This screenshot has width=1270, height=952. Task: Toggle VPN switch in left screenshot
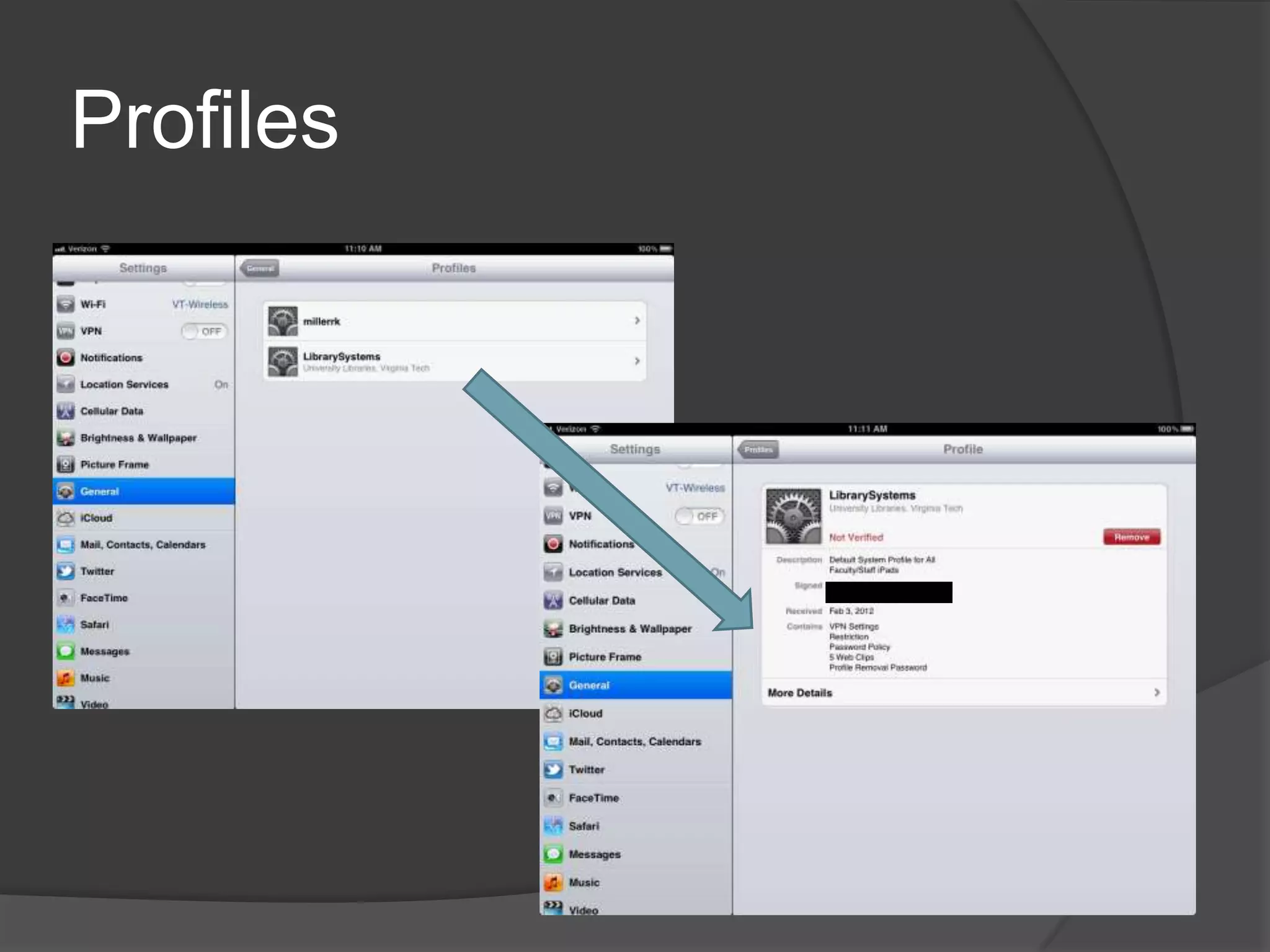coord(205,332)
